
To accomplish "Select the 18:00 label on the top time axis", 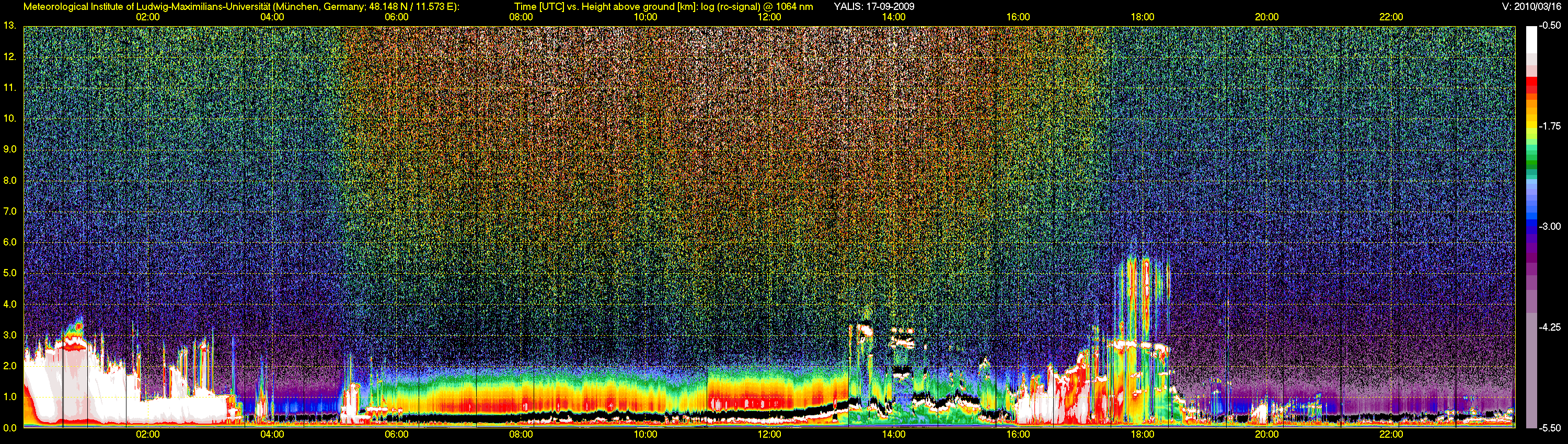I will (1143, 17).
